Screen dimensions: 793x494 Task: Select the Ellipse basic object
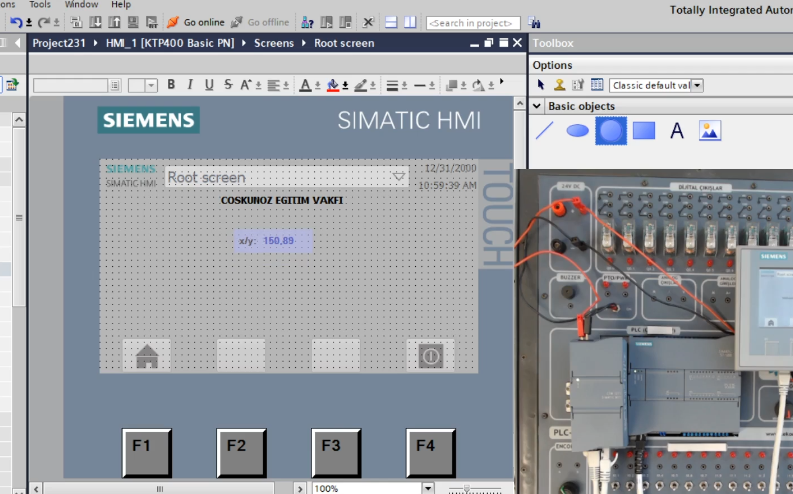click(x=577, y=130)
